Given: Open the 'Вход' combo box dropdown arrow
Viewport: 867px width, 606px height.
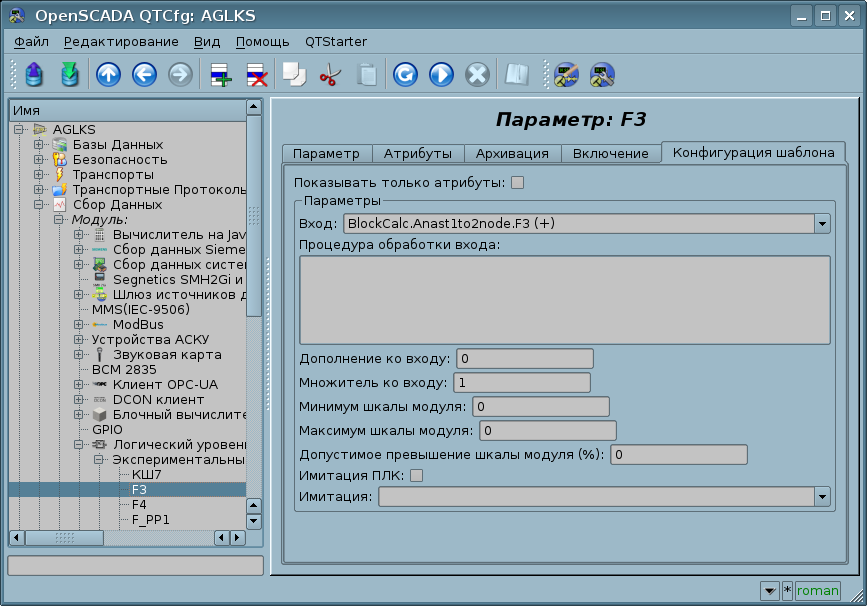Looking at the screenshot, I should [x=822, y=223].
